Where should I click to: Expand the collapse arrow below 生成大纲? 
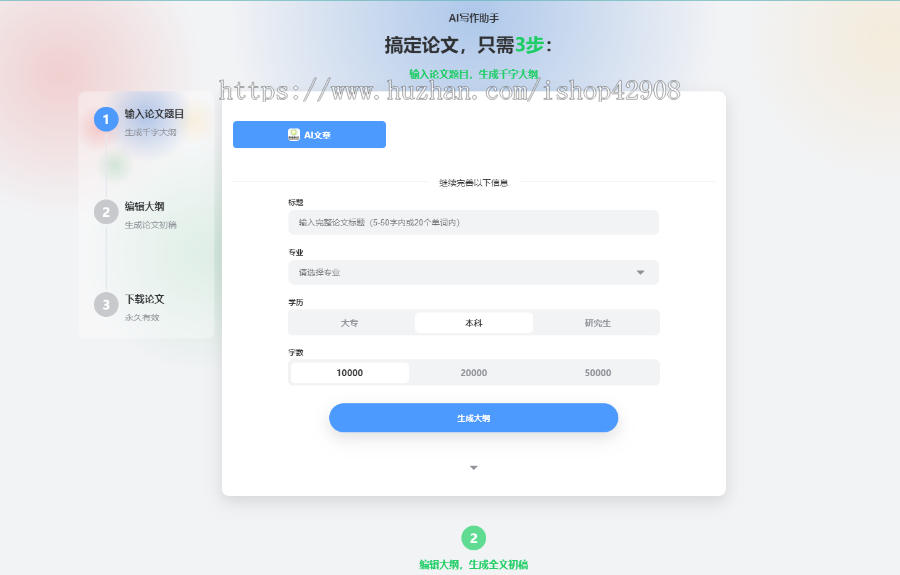point(474,468)
